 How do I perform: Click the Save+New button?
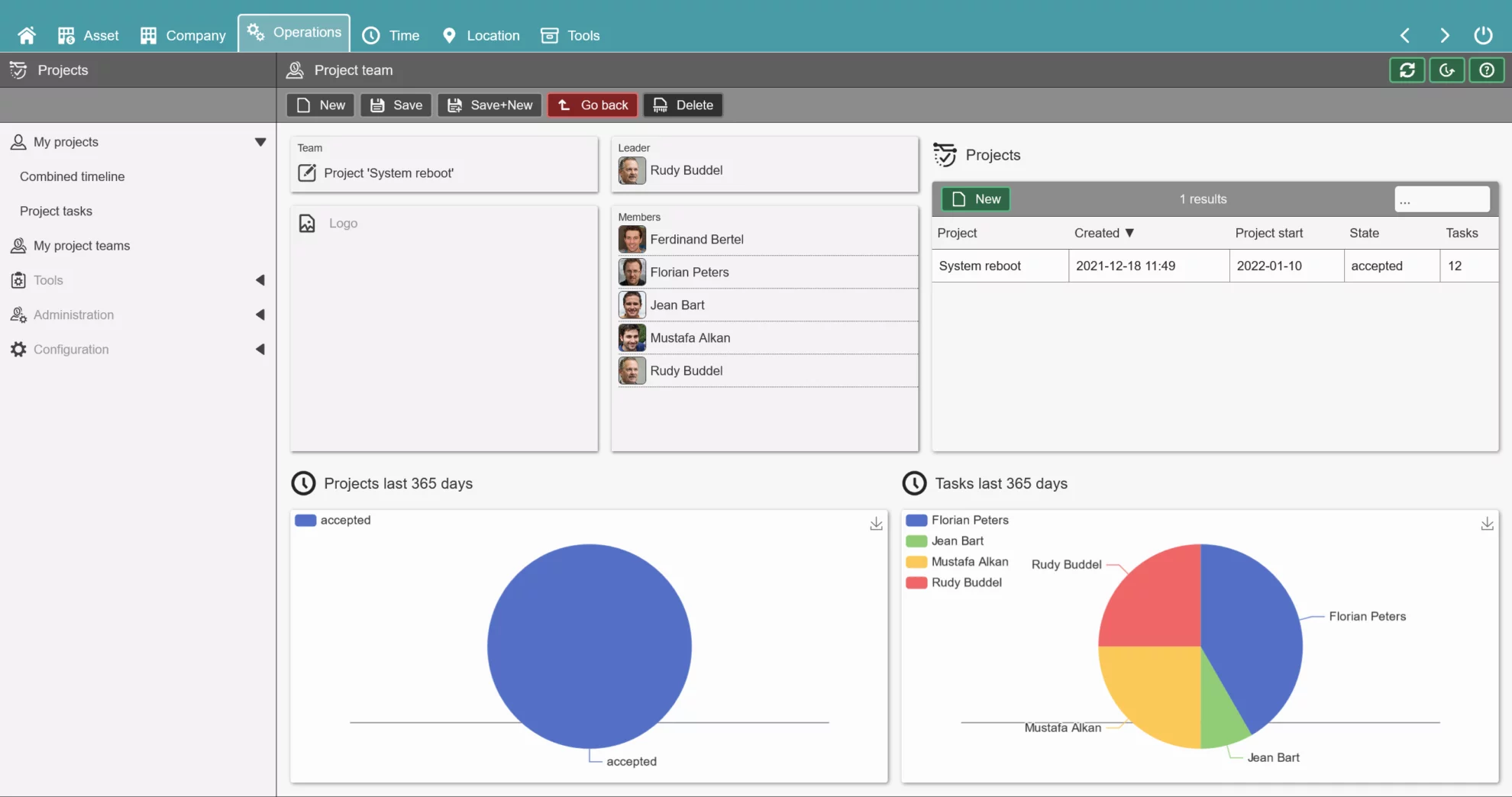[489, 105]
